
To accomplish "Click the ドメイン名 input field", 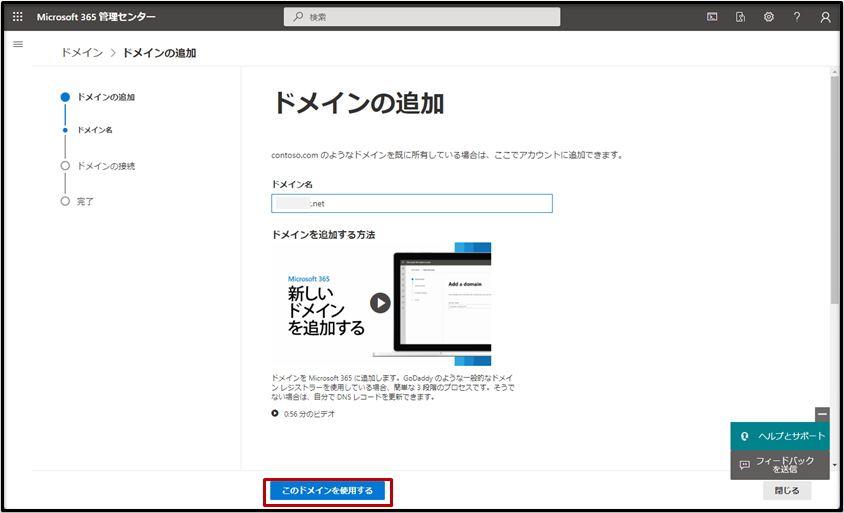I will coord(412,203).
